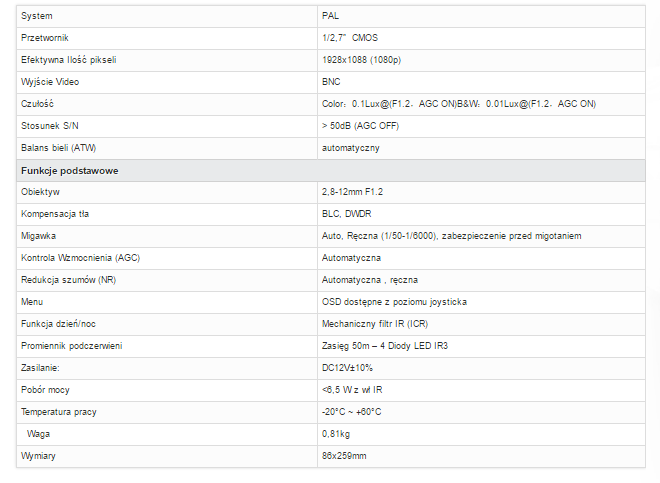Select the PAL value cell
The width and height of the screenshot is (660, 483).
tap(481, 16)
